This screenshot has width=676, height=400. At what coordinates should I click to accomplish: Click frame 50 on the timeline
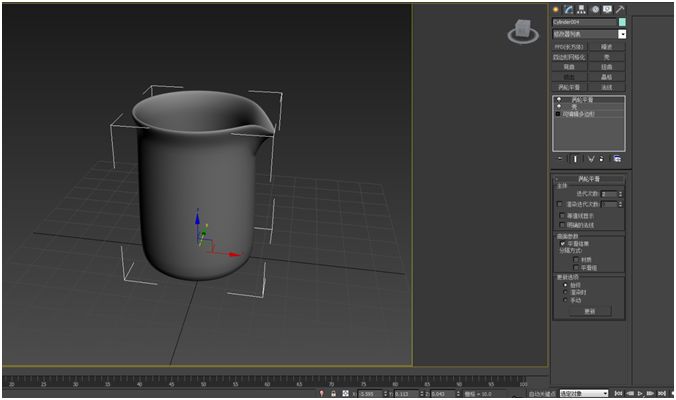(203, 382)
